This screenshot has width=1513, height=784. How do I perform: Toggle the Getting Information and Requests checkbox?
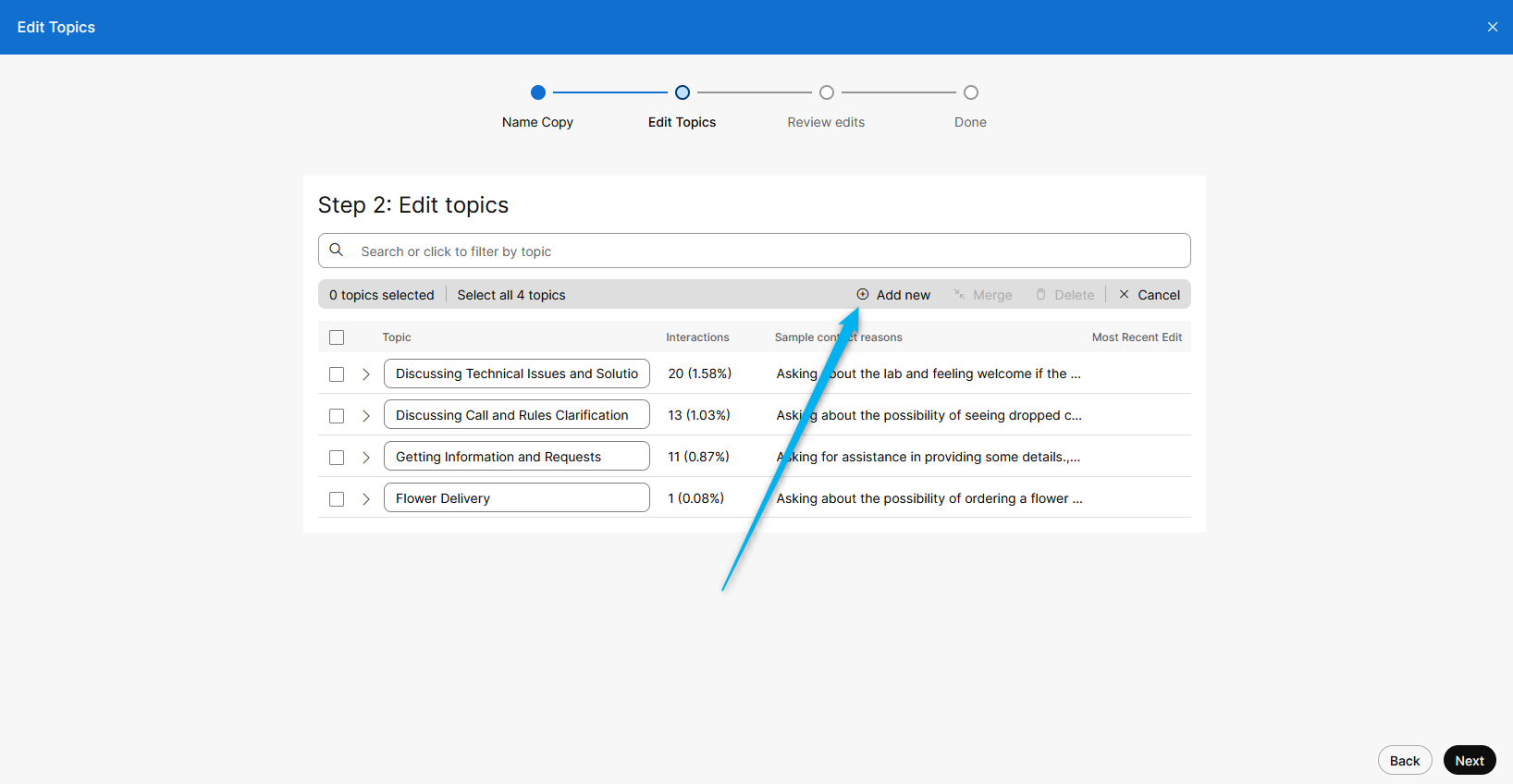pyautogui.click(x=337, y=458)
